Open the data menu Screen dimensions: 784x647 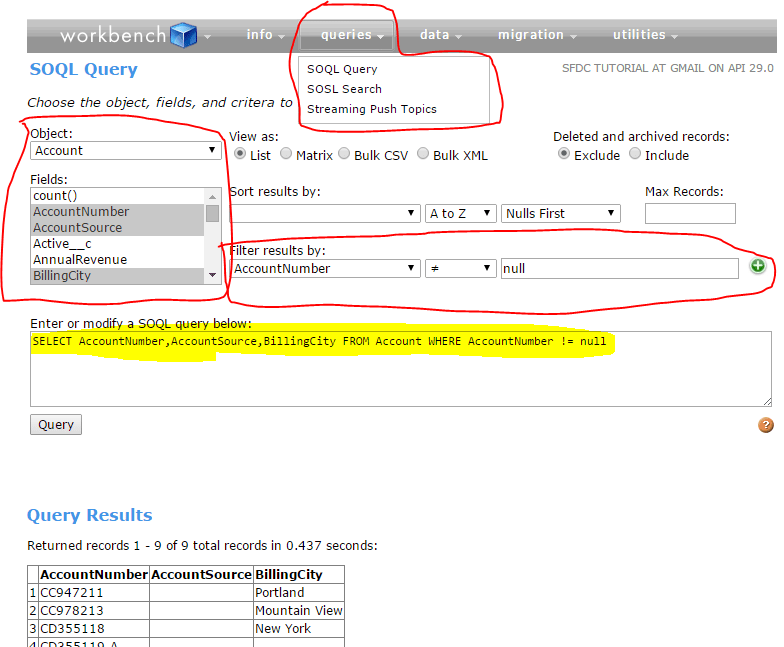pyautogui.click(x=440, y=35)
